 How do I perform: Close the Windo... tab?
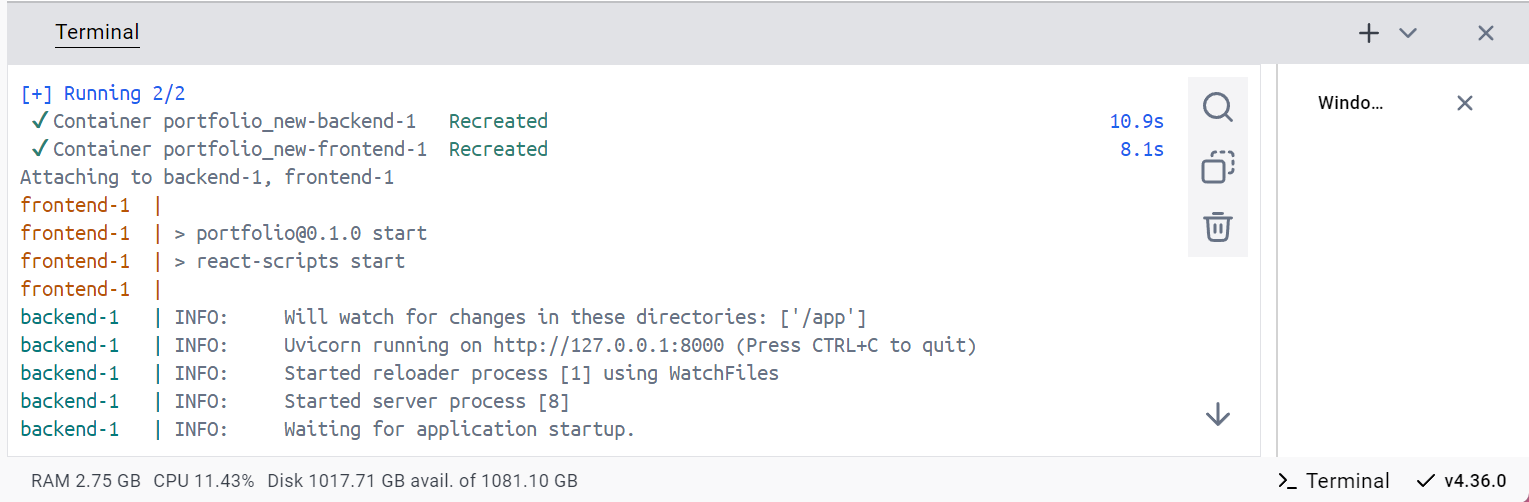click(1465, 103)
